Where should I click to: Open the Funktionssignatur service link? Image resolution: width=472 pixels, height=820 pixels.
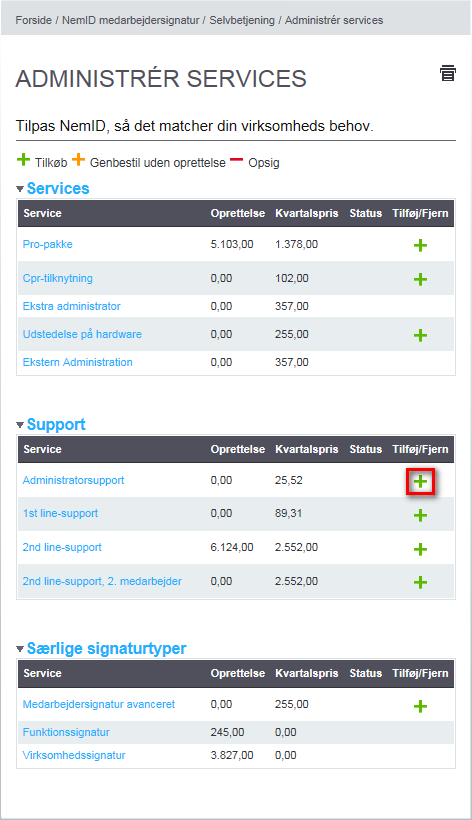pos(66,732)
